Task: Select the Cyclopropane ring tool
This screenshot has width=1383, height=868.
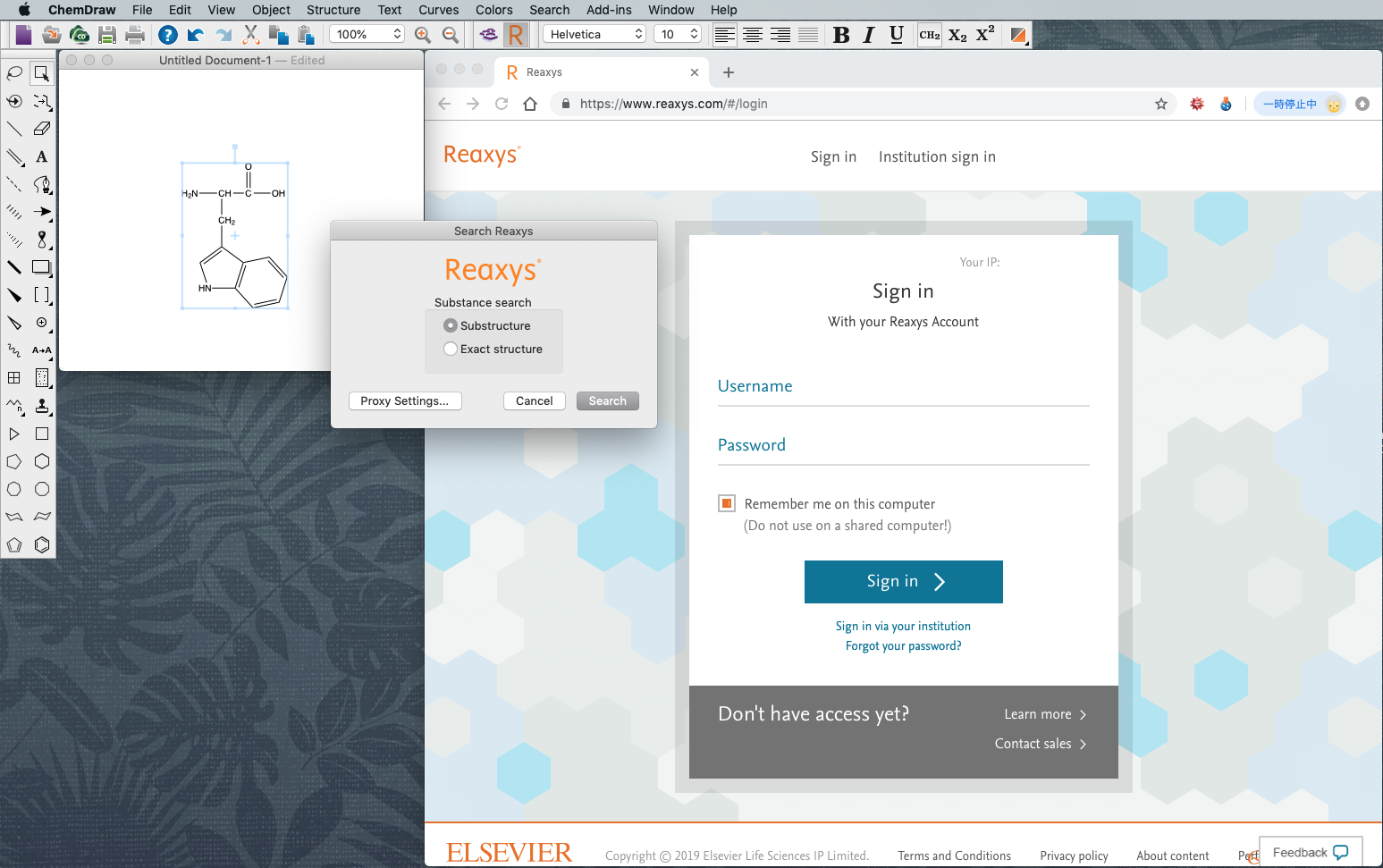Action: [14, 434]
